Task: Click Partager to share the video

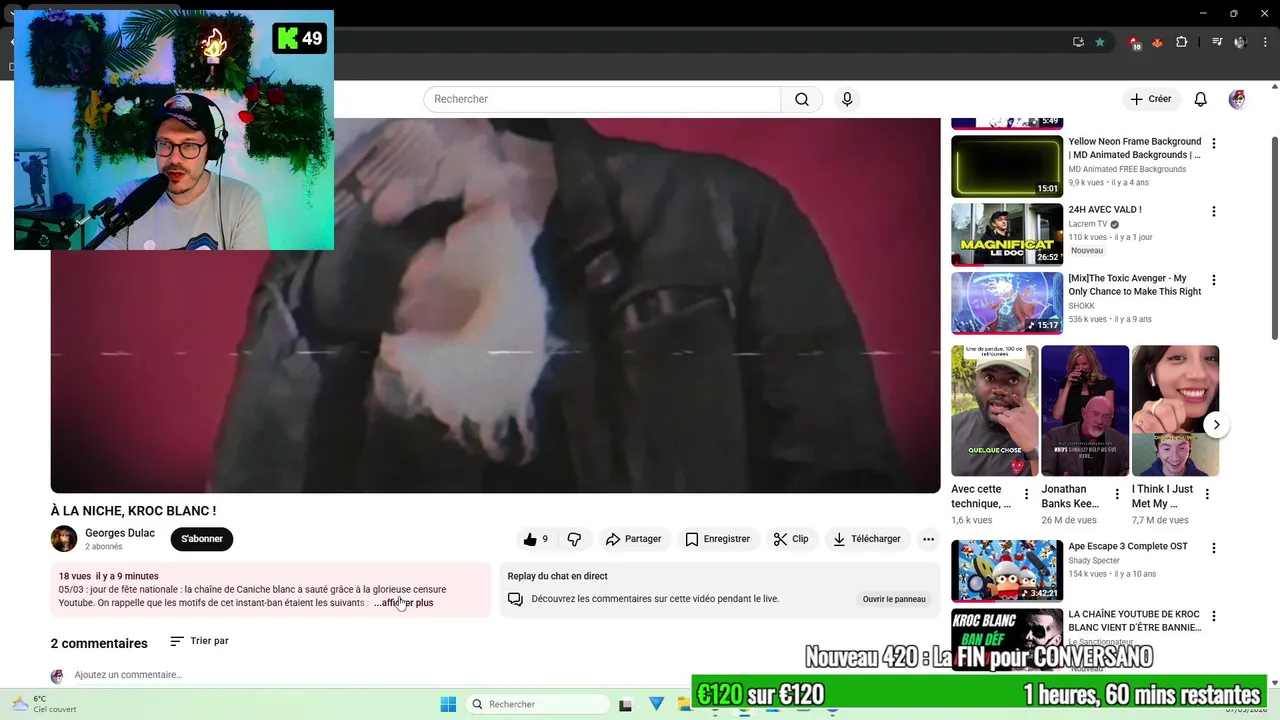Action: coord(633,539)
